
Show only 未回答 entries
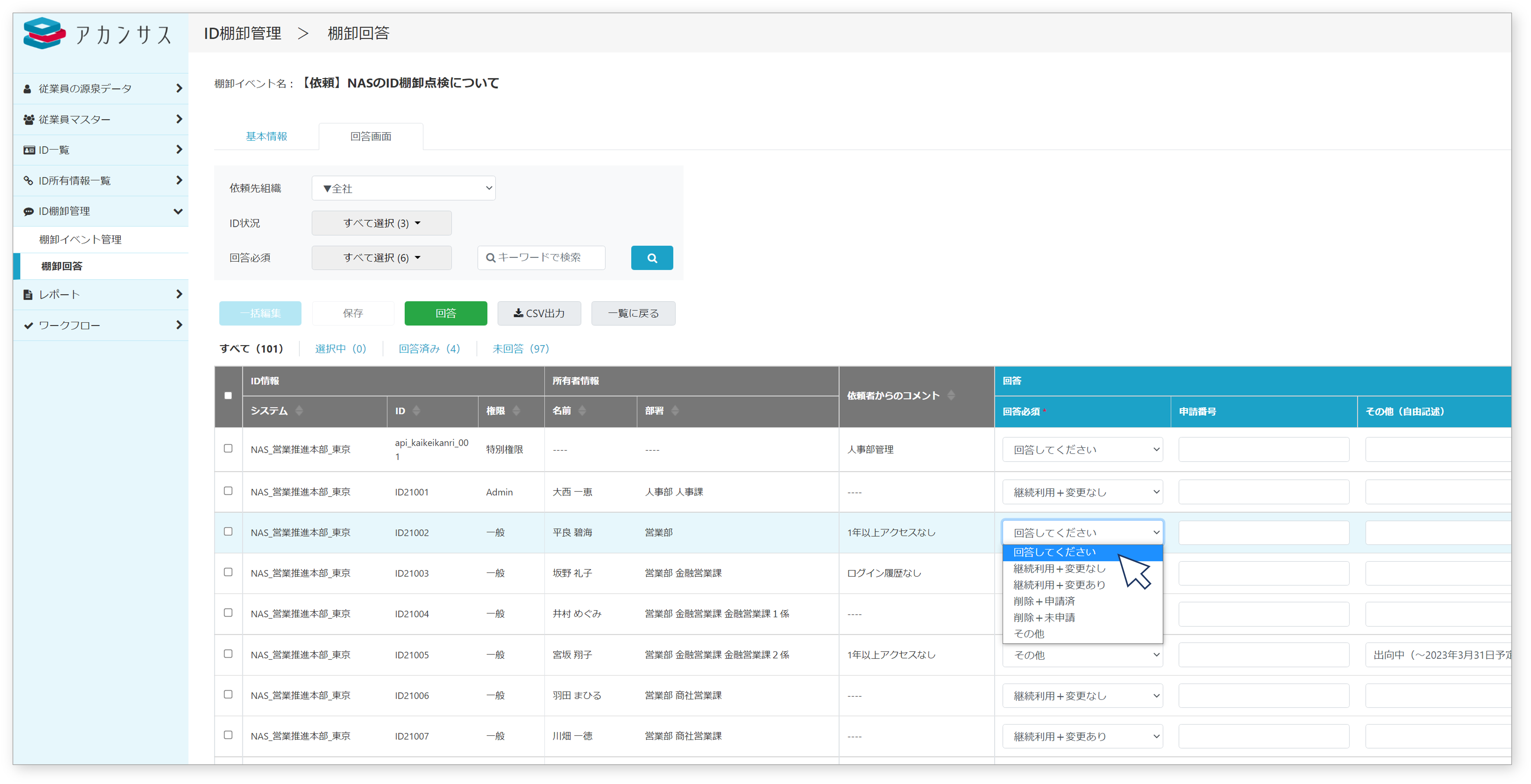pyautogui.click(x=520, y=349)
